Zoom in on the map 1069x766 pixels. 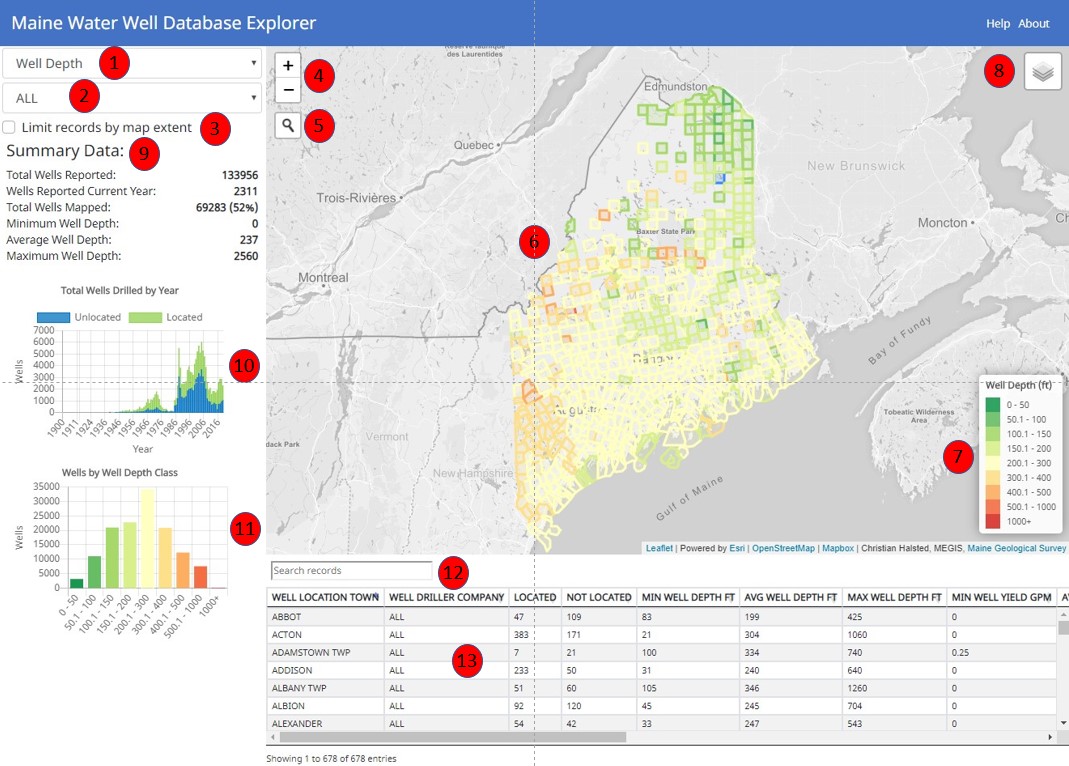[x=288, y=65]
